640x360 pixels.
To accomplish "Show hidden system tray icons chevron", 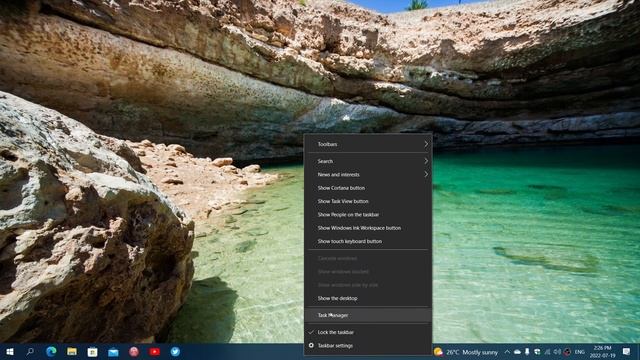I will tap(507, 351).
